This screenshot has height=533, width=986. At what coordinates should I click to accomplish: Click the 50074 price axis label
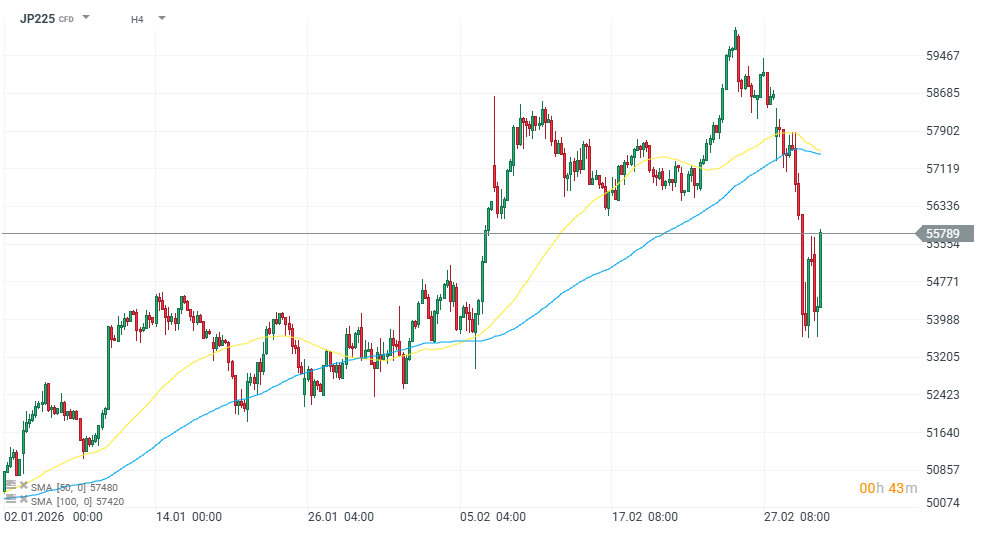point(943,502)
